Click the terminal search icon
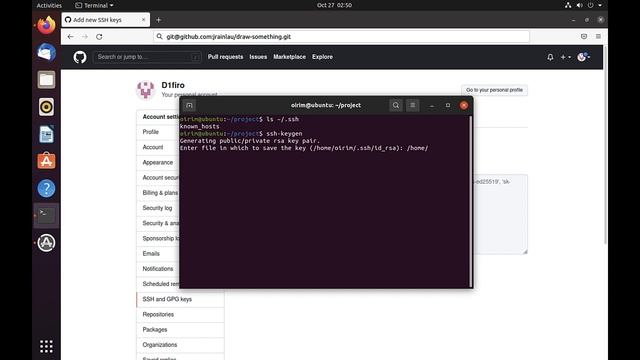 coord(396,105)
